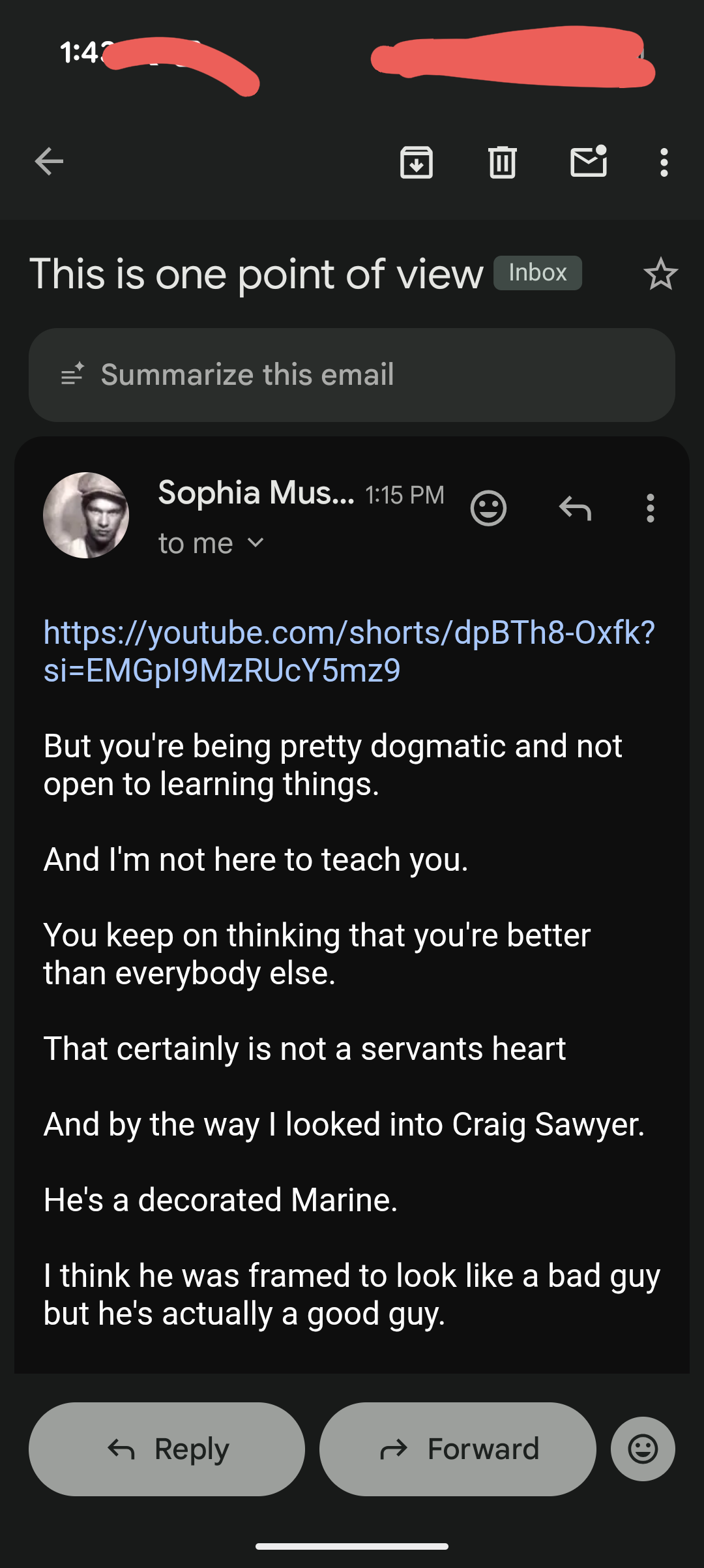
Task: Add emoji reaction from the message header
Action: click(488, 508)
